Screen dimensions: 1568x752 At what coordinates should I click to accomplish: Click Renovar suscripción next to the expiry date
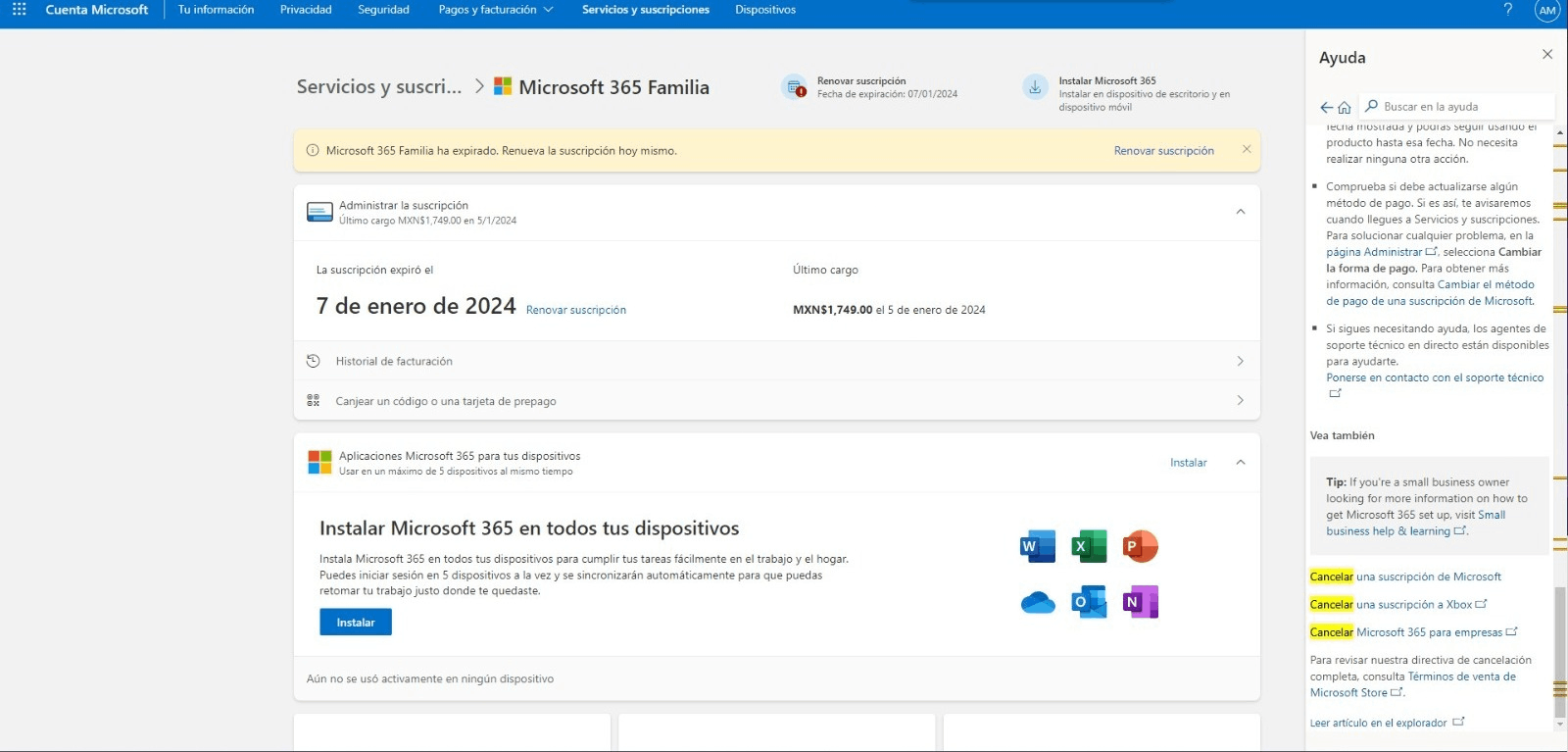click(576, 310)
